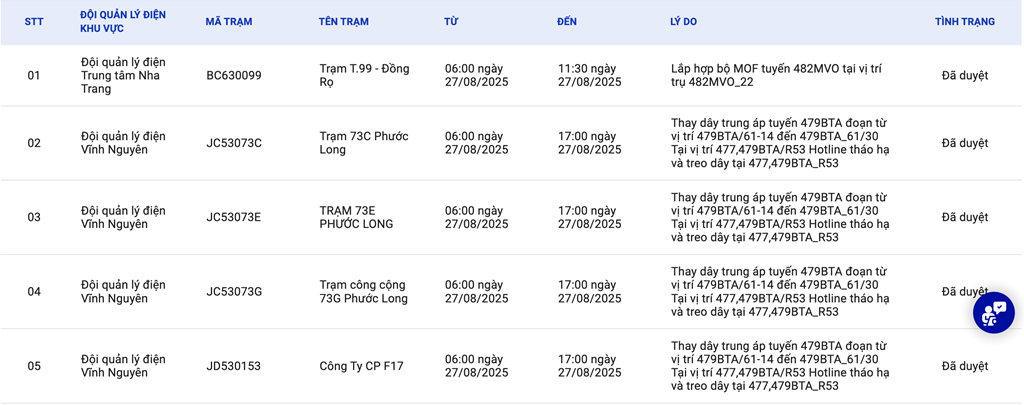The image size is (1024, 405).
Task: Select the MÃ TRẠM column header
Action: (229, 22)
